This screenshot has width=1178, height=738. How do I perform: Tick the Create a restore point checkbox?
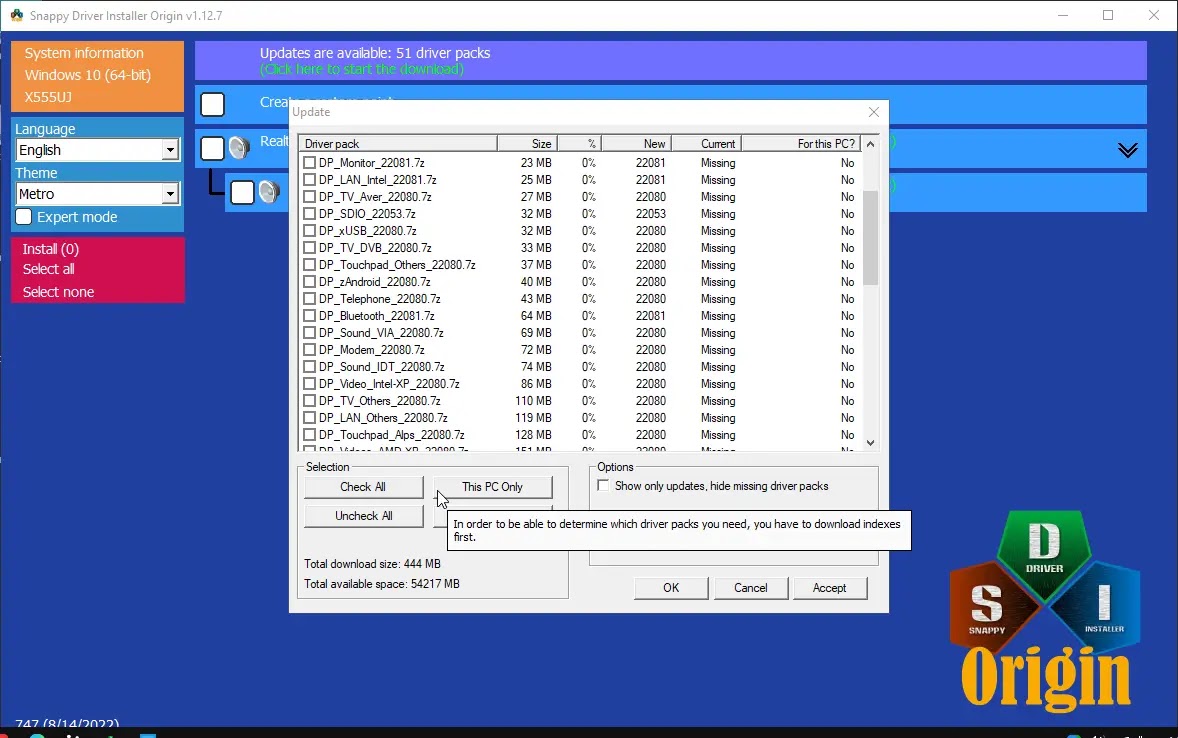tap(213, 104)
